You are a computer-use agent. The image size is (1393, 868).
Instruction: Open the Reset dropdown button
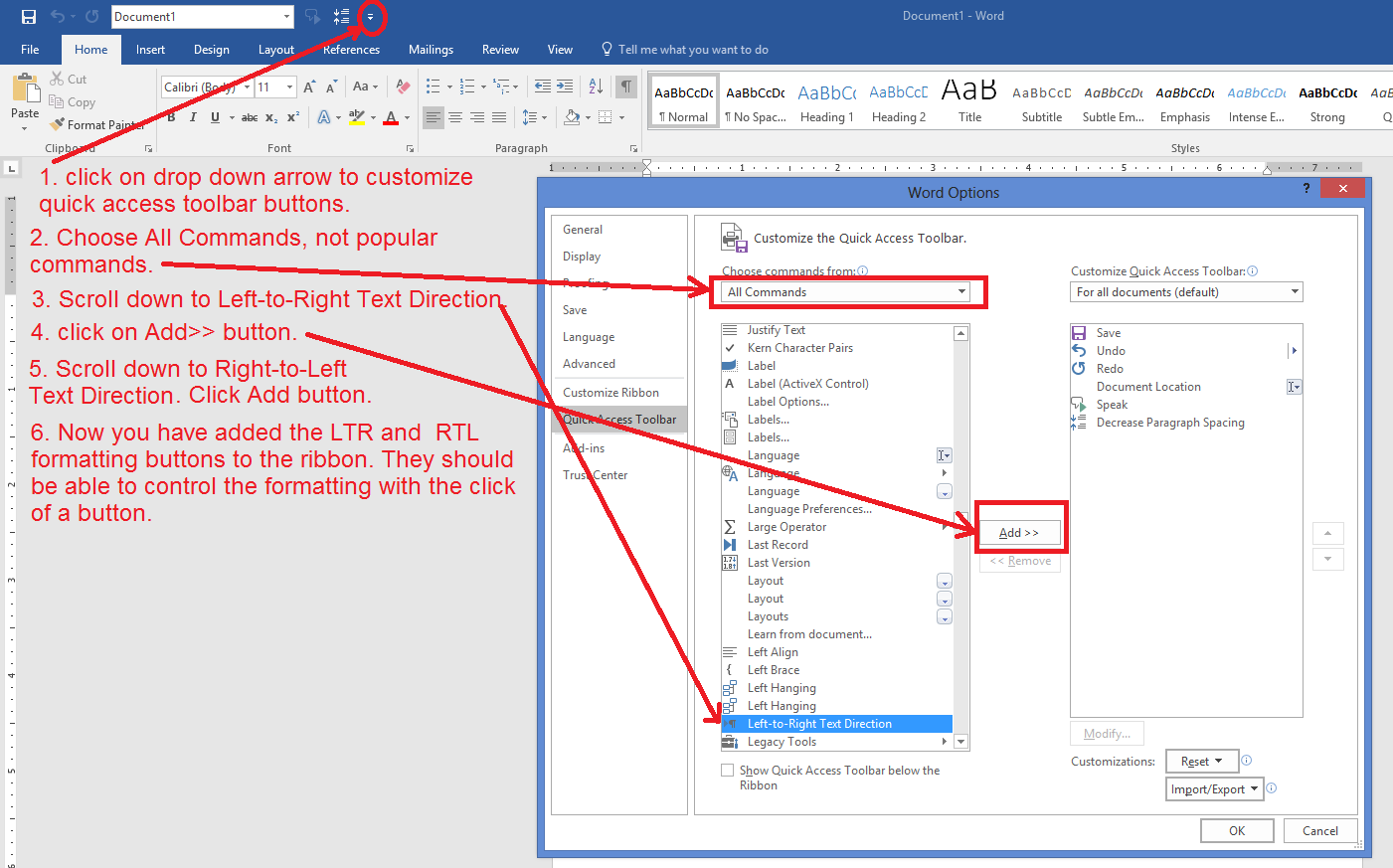(x=1202, y=762)
